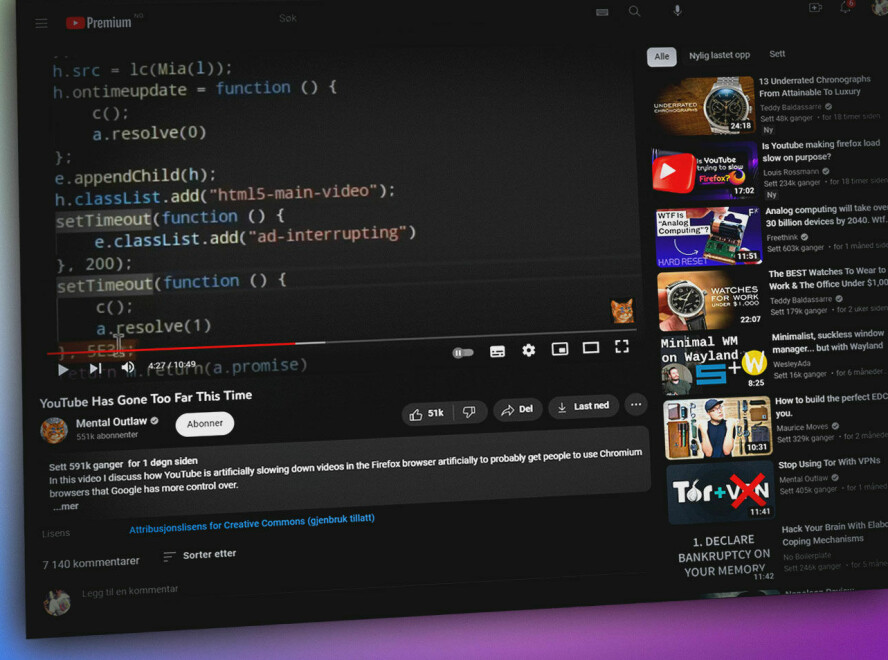
Task: Click the Søk search field
Action: (288, 18)
